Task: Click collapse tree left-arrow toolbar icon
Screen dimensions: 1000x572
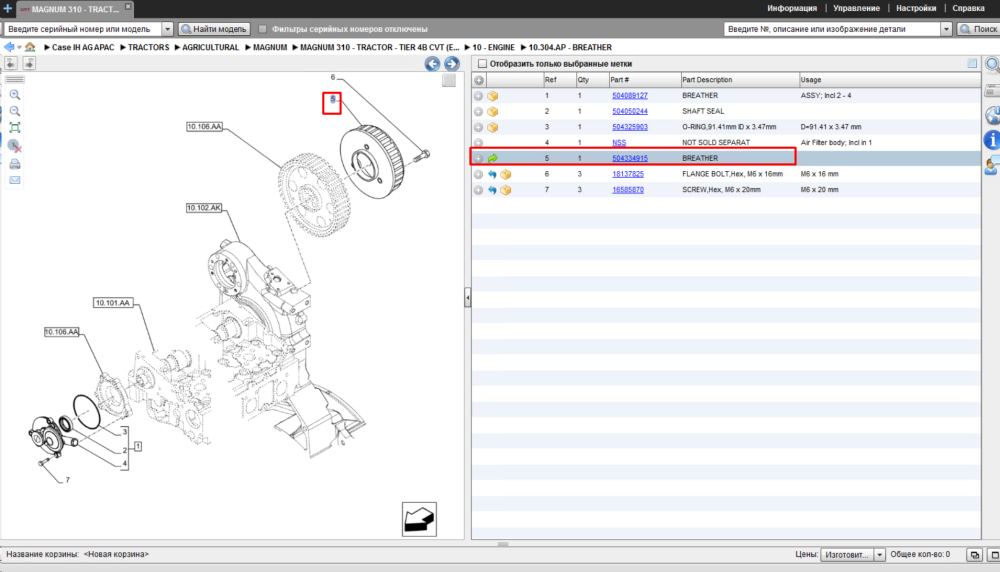Action: (11, 63)
